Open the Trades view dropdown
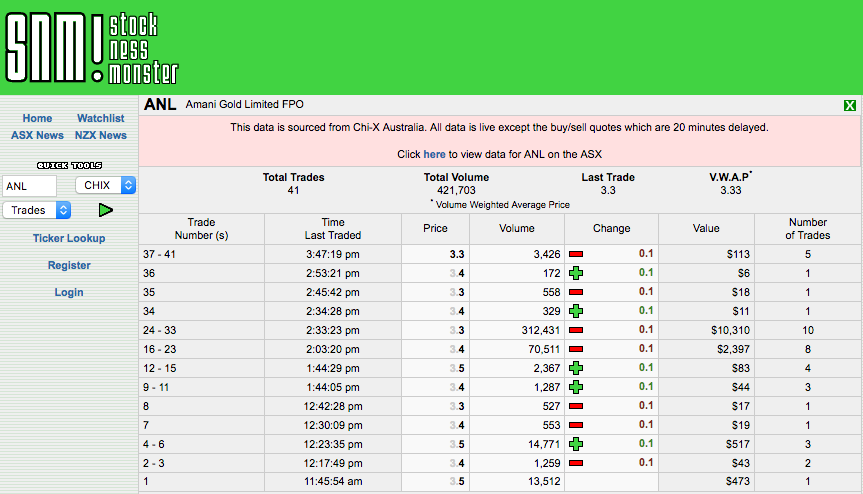Screen dimensions: 863x494 (x=37, y=210)
